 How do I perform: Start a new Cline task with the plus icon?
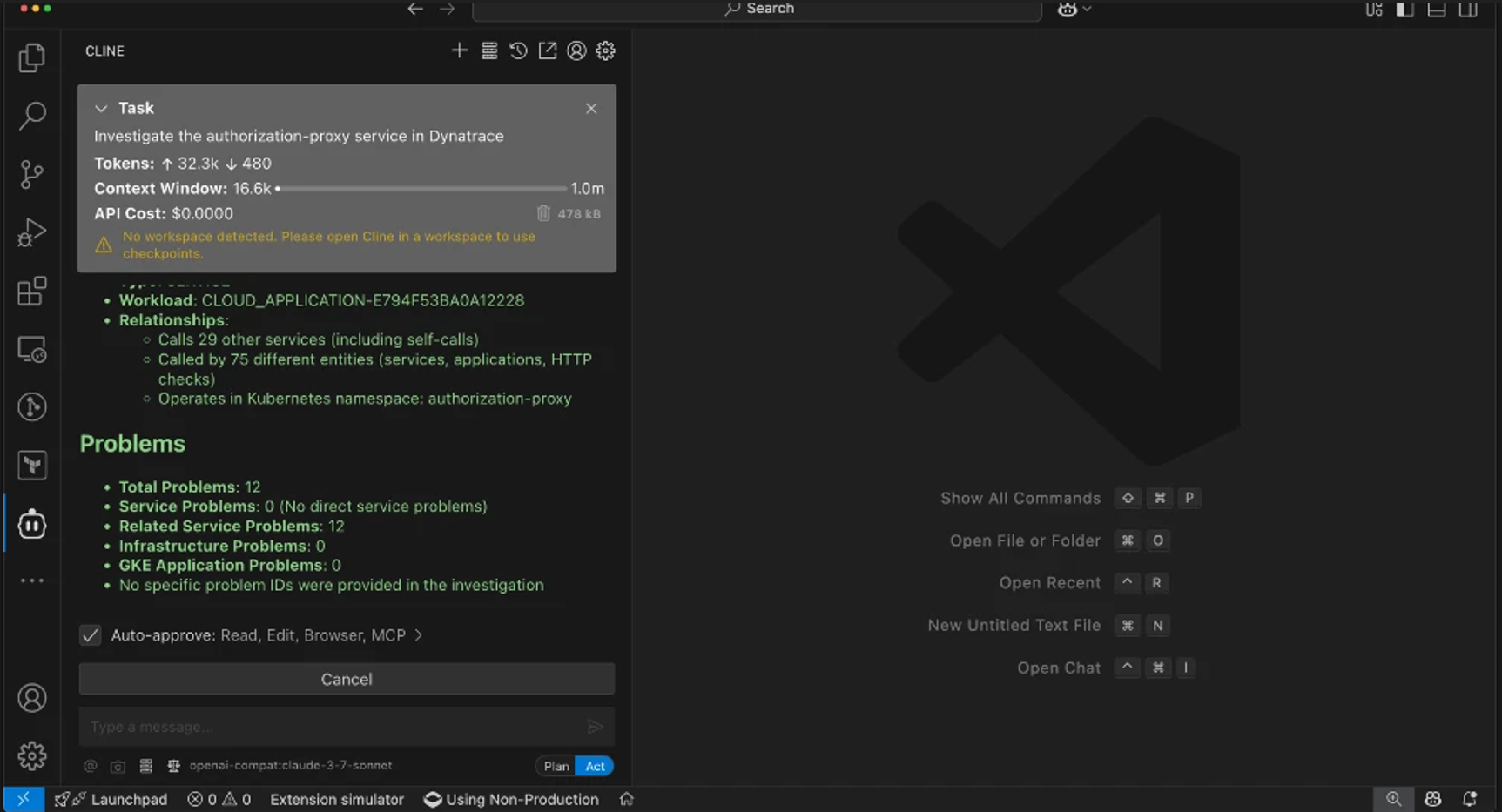(459, 50)
